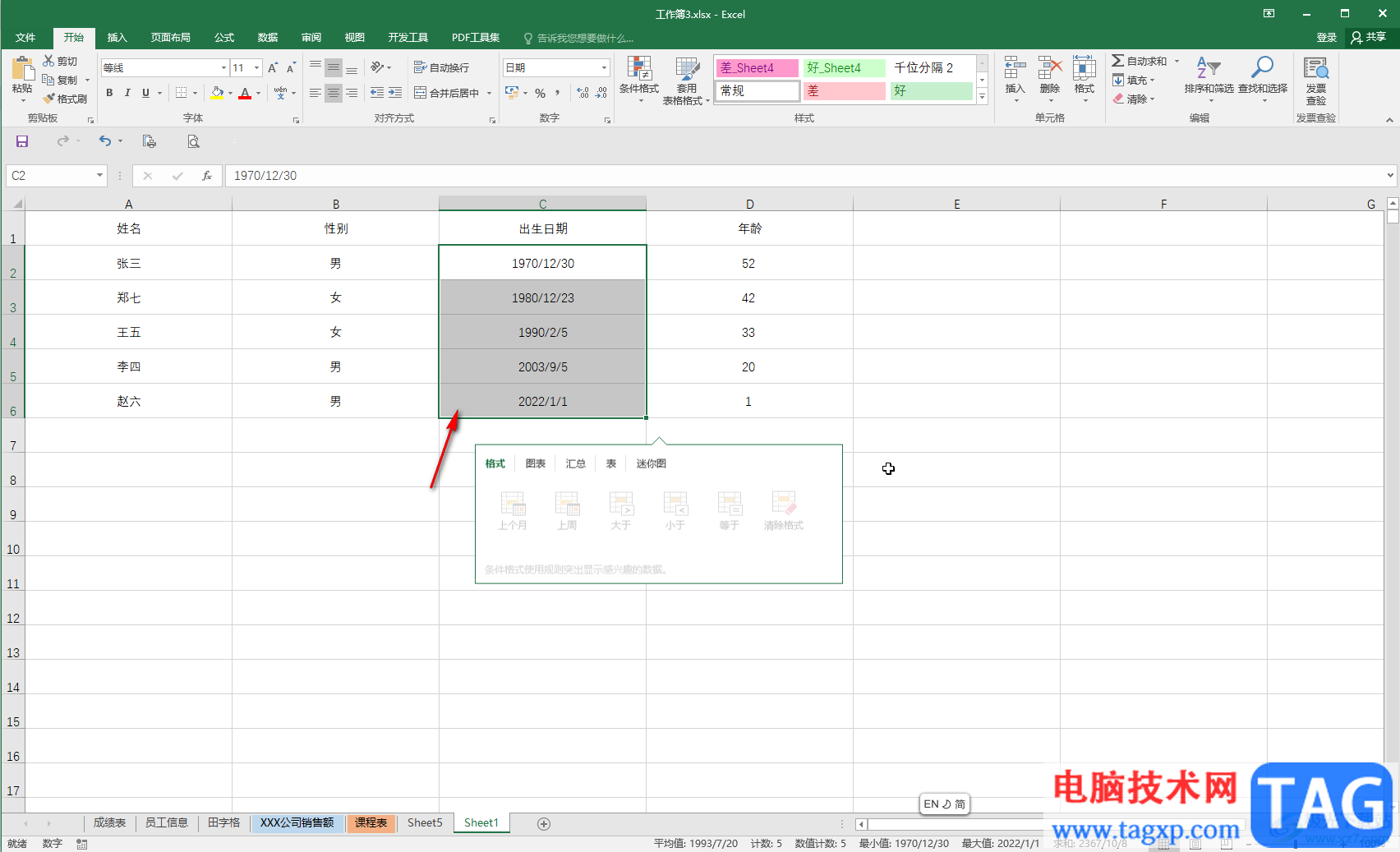Open Sort and Filter icon
1400x852 pixels.
(1209, 68)
